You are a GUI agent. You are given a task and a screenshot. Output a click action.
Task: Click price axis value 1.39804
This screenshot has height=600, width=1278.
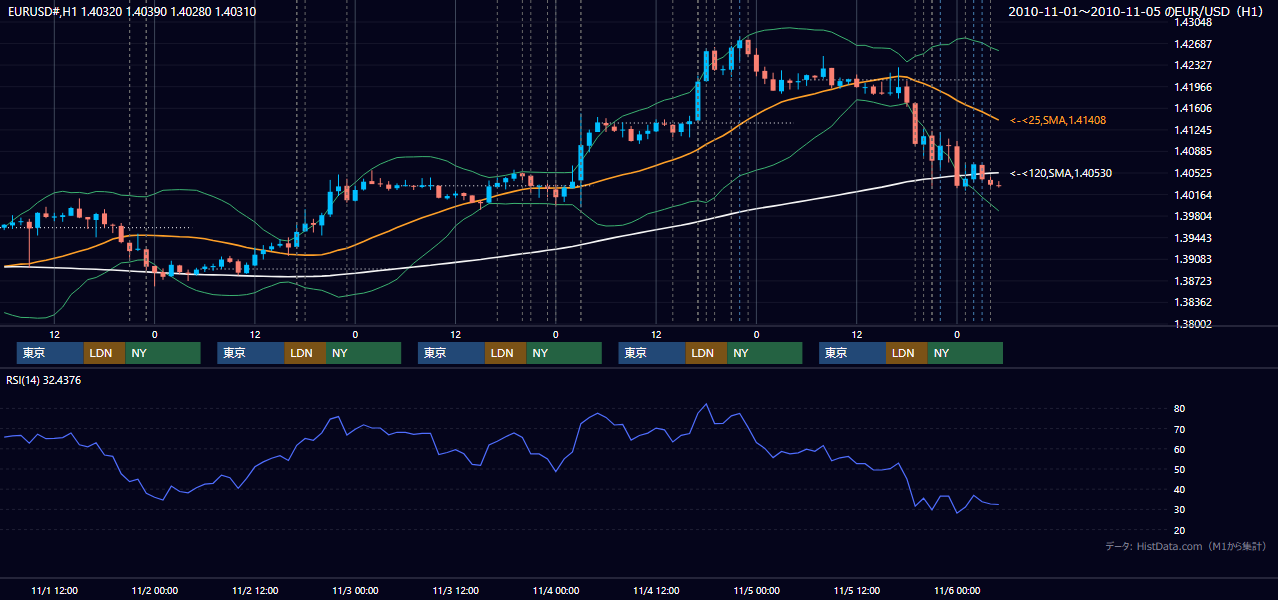click(x=1193, y=216)
